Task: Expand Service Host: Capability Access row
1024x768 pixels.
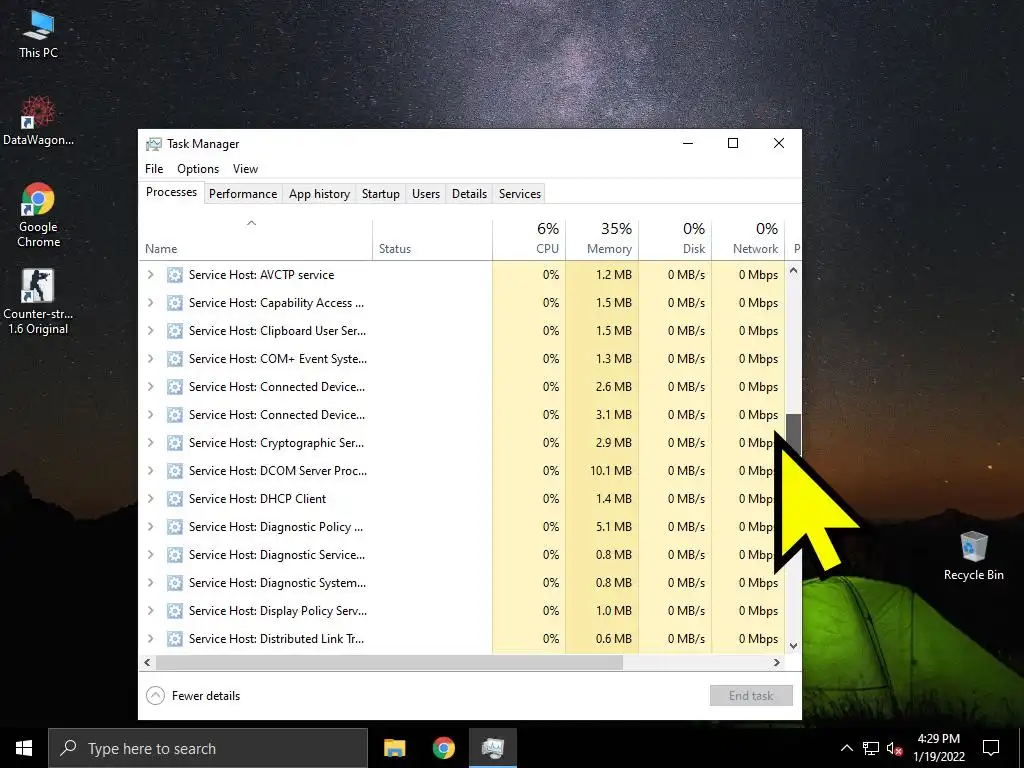Action: coord(150,303)
